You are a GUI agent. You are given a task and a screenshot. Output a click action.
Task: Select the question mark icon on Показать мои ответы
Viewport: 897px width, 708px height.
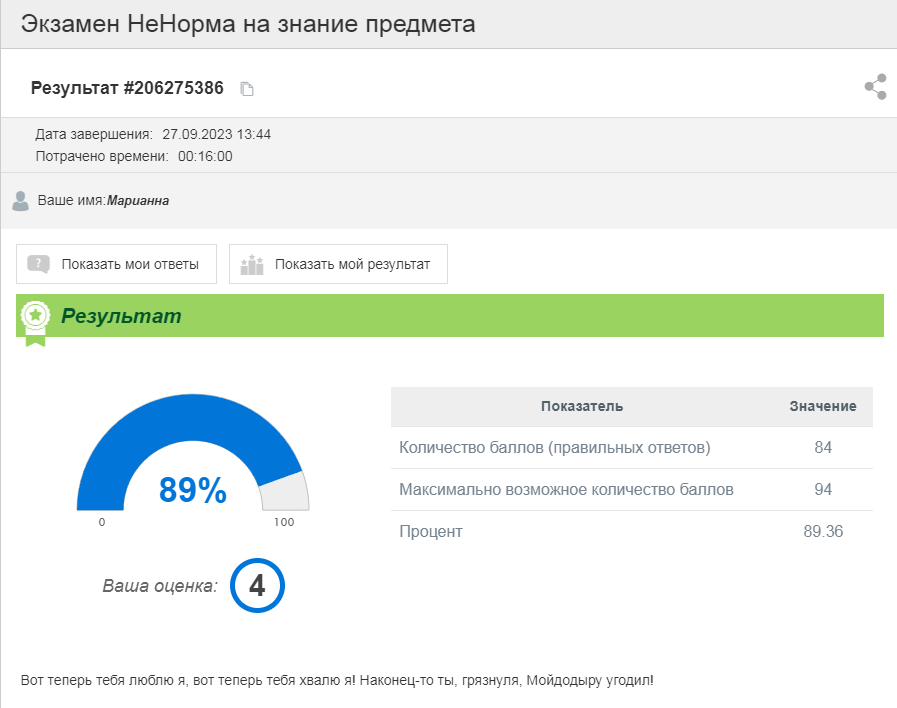click(x=39, y=264)
